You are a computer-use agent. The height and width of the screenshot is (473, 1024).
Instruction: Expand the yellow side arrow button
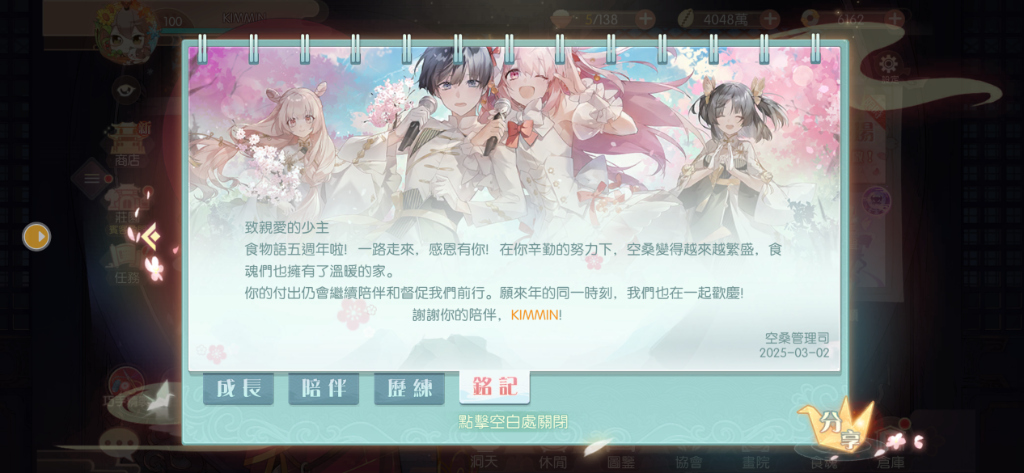[x=37, y=236]
